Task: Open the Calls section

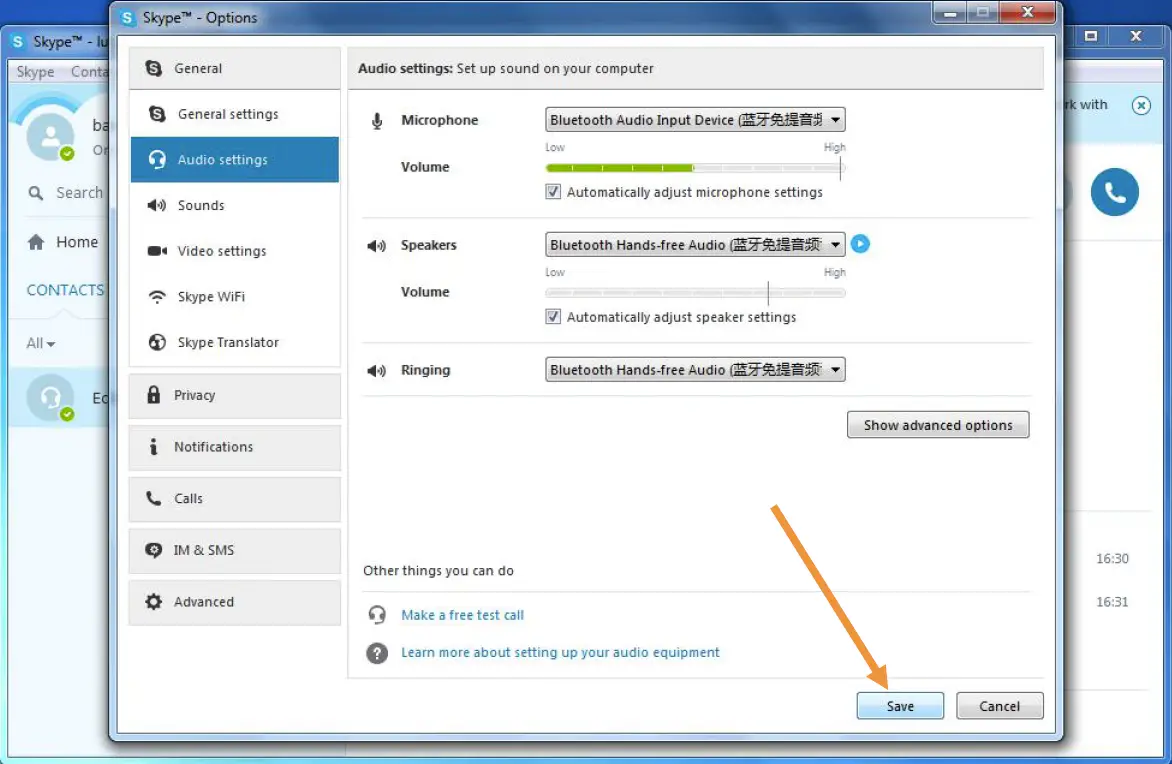Action: click(x=234, y=499)
